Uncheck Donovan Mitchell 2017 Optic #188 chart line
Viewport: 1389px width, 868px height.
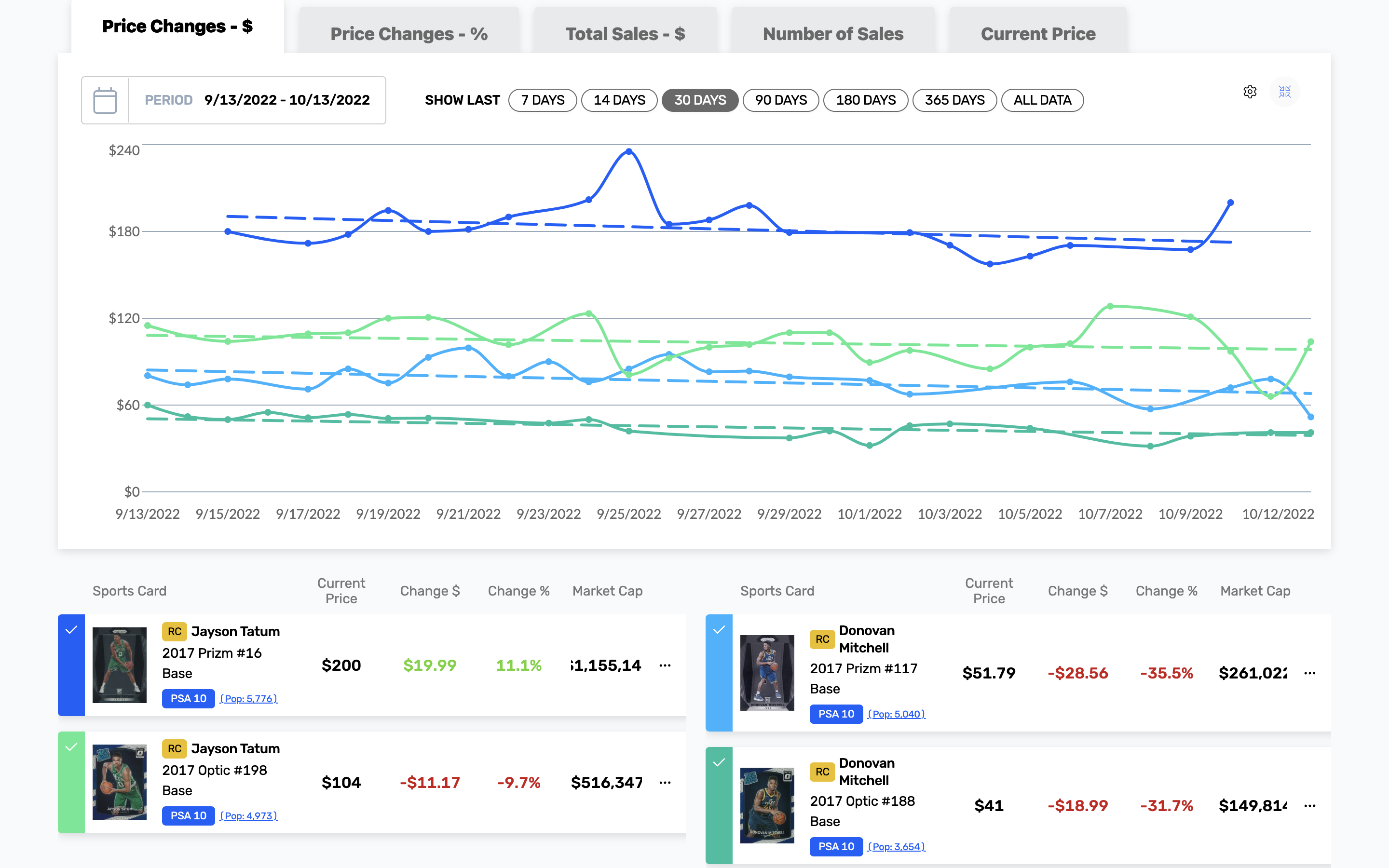click(x=719, y=763)
